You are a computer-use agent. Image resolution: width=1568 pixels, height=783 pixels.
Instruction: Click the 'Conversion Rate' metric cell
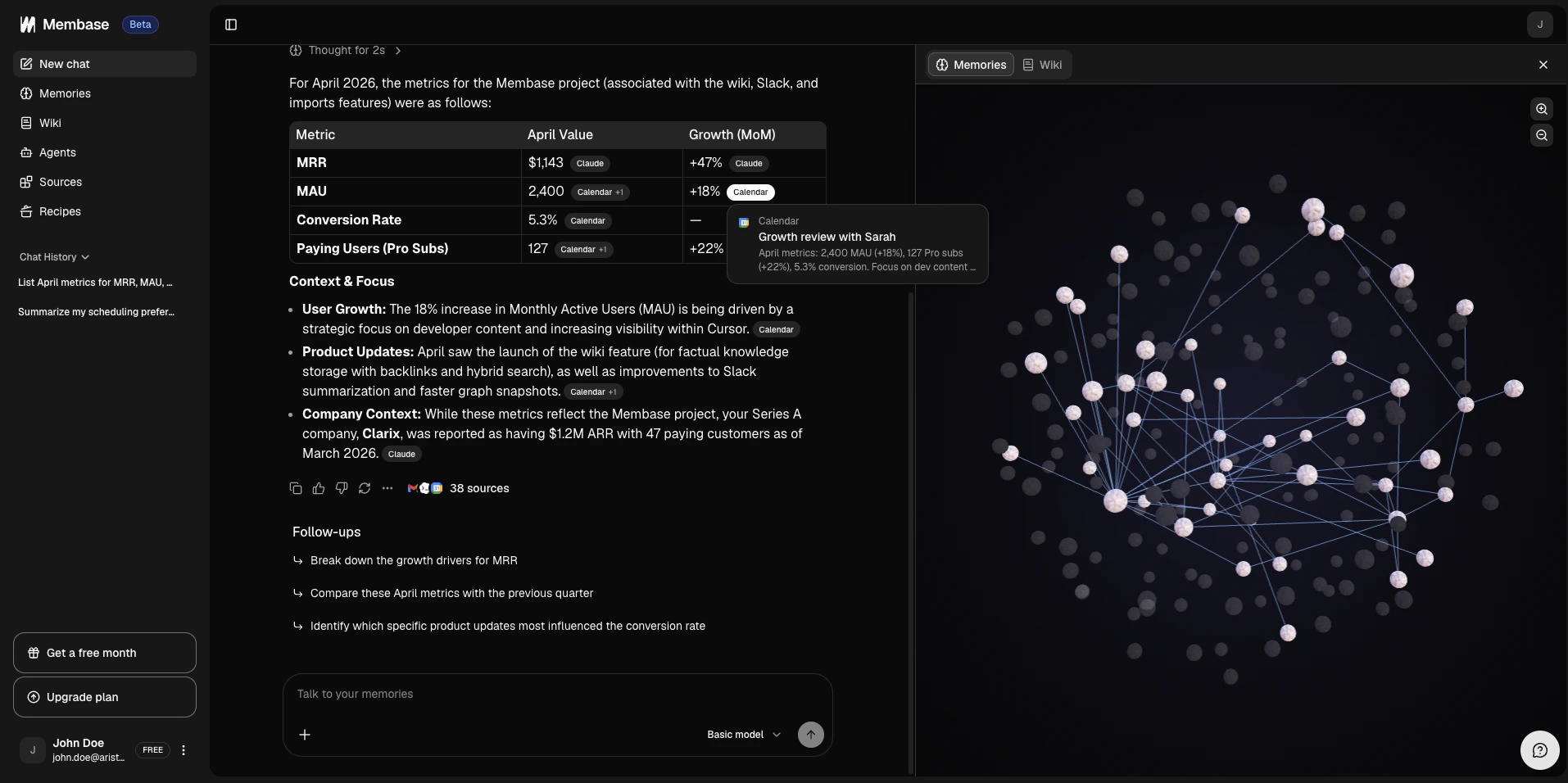coord(406,220)
